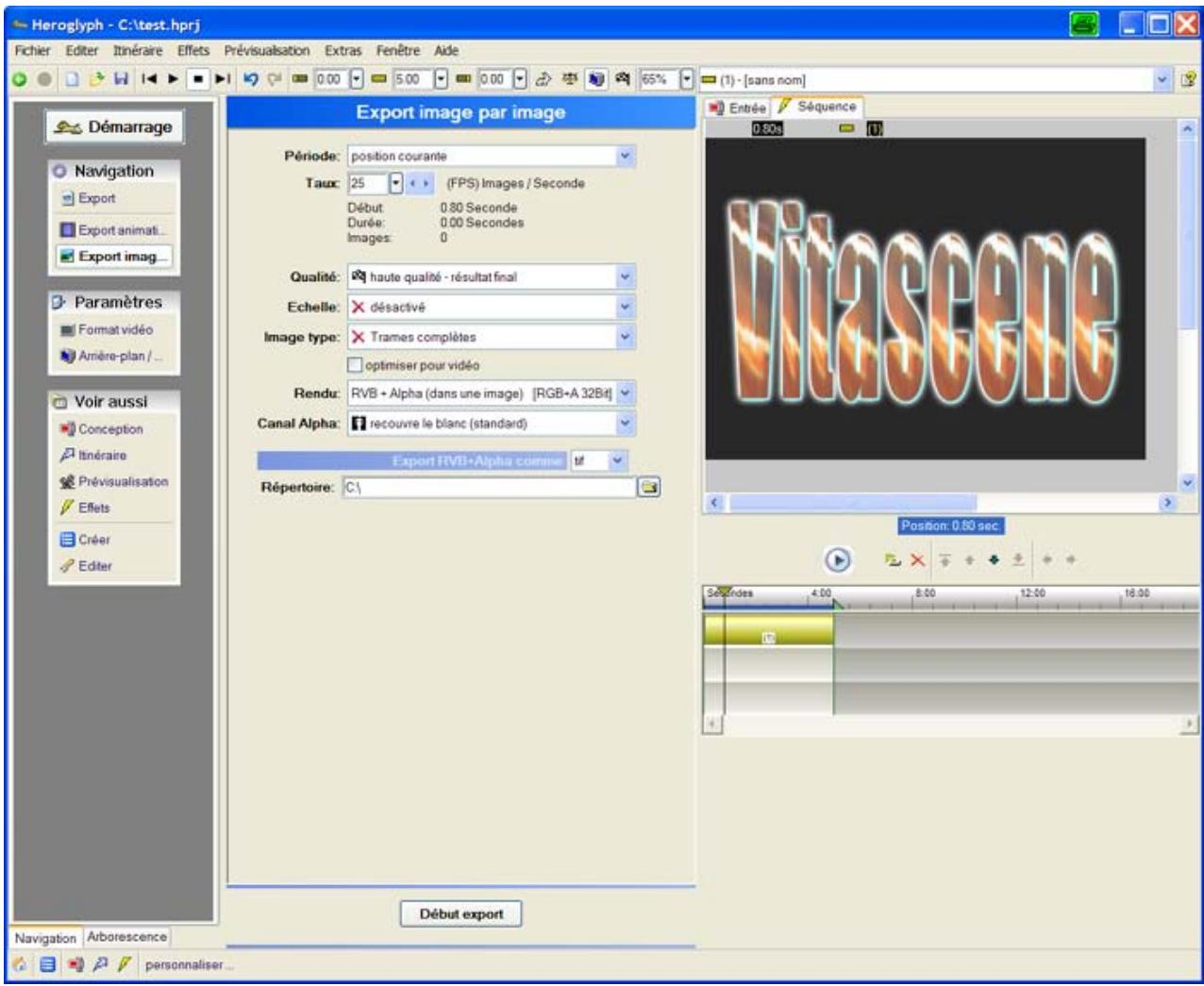Open the 65% zoom dropdown in the toolbar
This screenshot has height=986, width=1204.
click(687, 80)
